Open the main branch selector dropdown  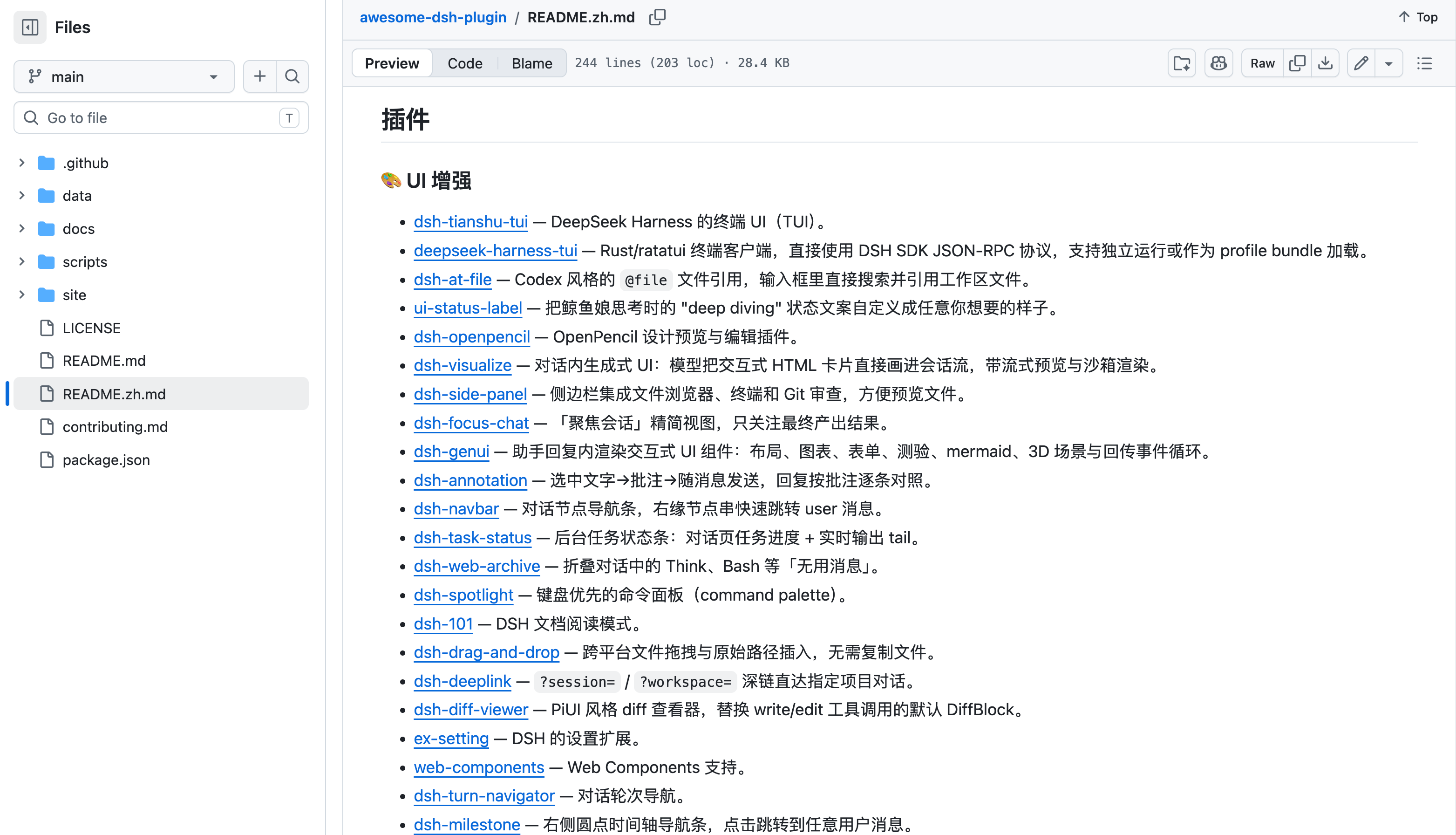(124, 76)
